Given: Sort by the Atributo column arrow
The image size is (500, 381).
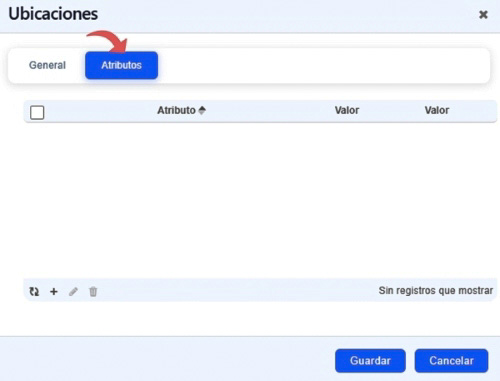Looking at the screenshot, I should point(202,110).
